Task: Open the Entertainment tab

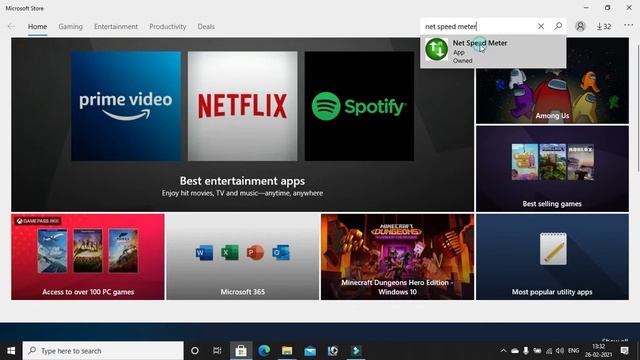Action: (116, 27)
